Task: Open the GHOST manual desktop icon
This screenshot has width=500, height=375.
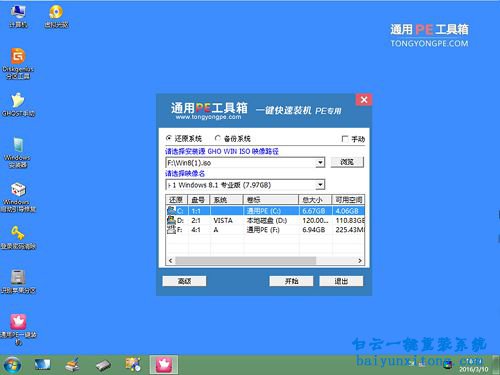Action: click(18, 104)
